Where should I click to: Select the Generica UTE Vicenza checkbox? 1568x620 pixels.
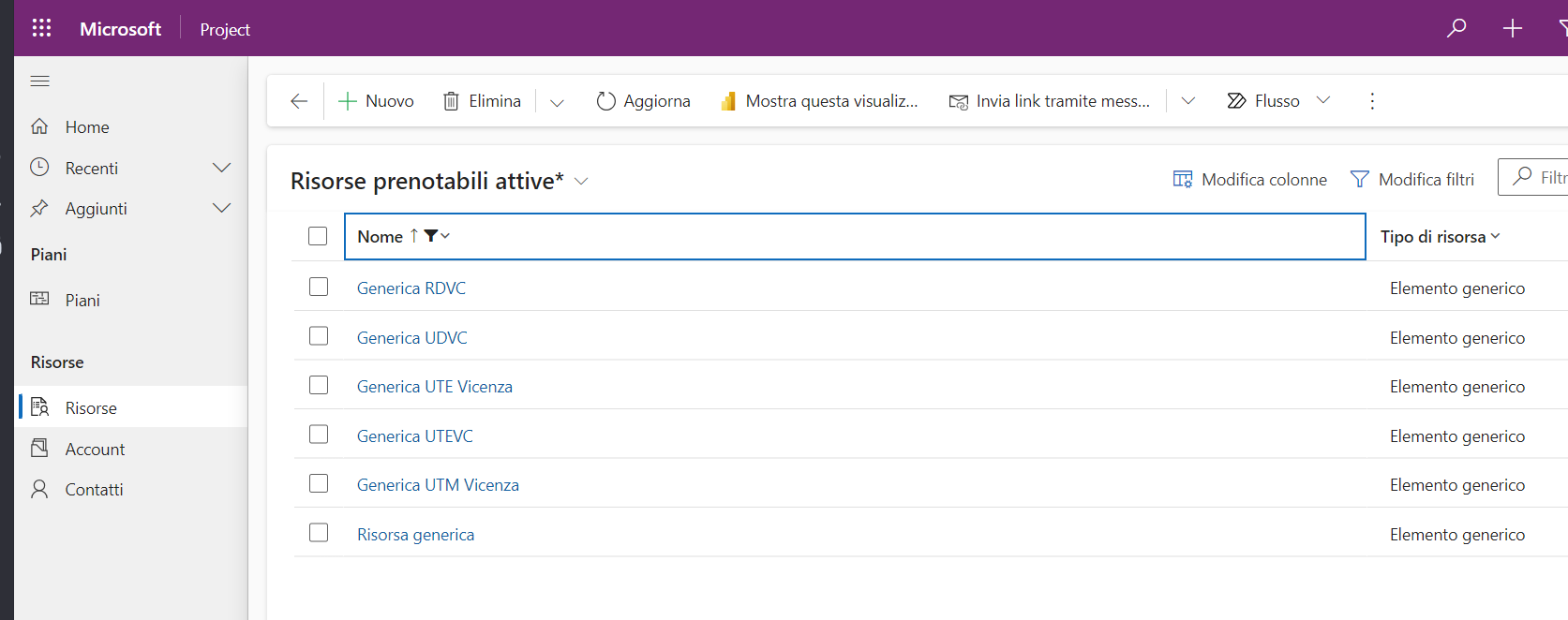319,385
